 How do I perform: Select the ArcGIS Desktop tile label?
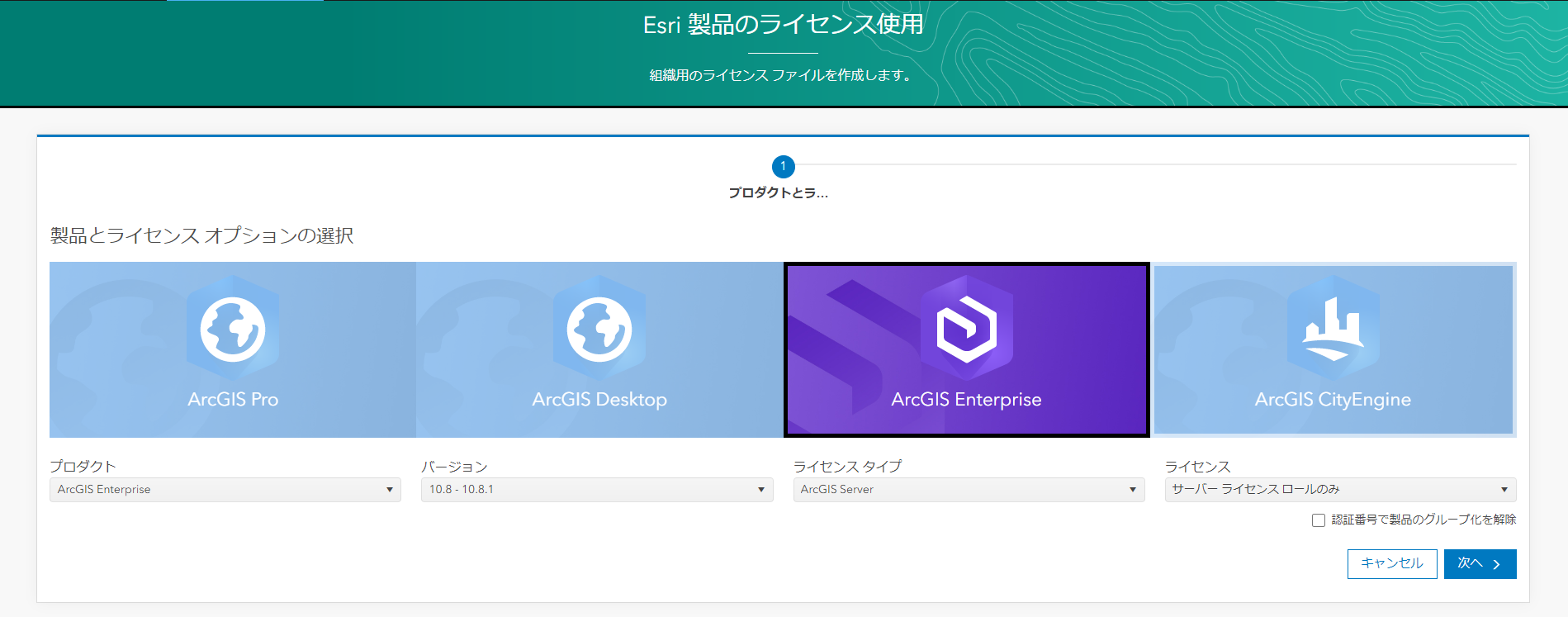[599, 400]
